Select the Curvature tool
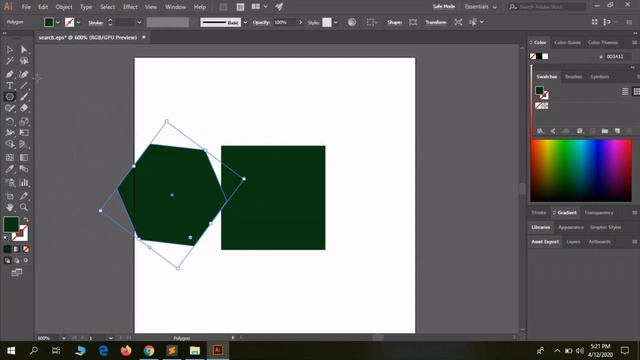Image resolution: width=640 pixels, height=360 pixels. pos(24,74)
